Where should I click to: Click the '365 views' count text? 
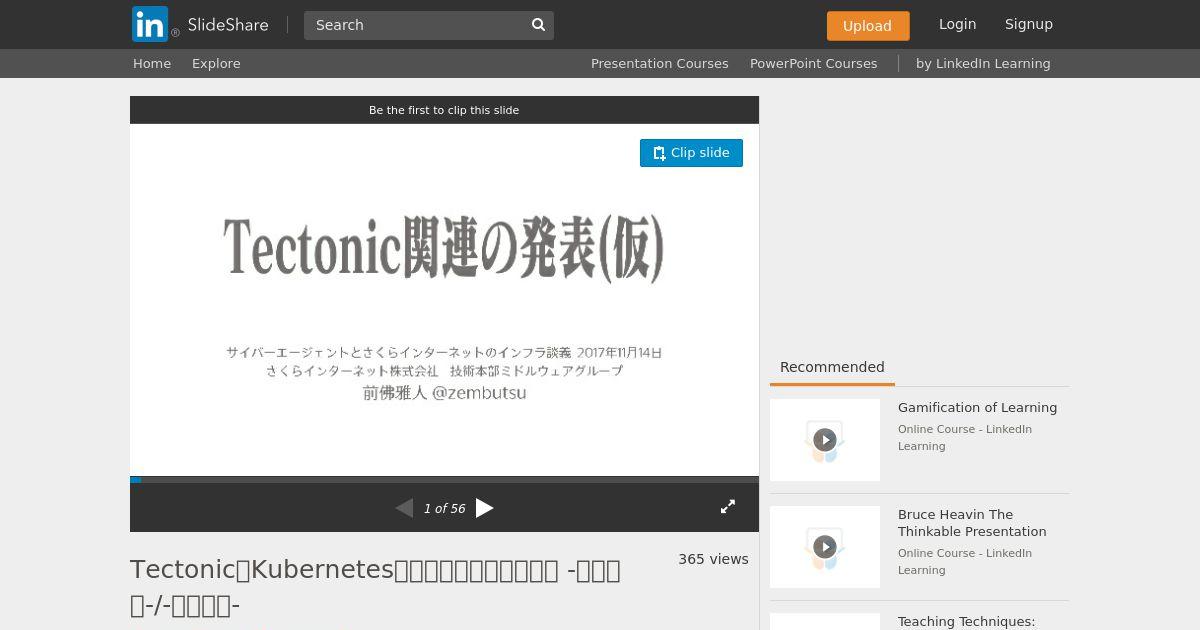coord(713,559)
